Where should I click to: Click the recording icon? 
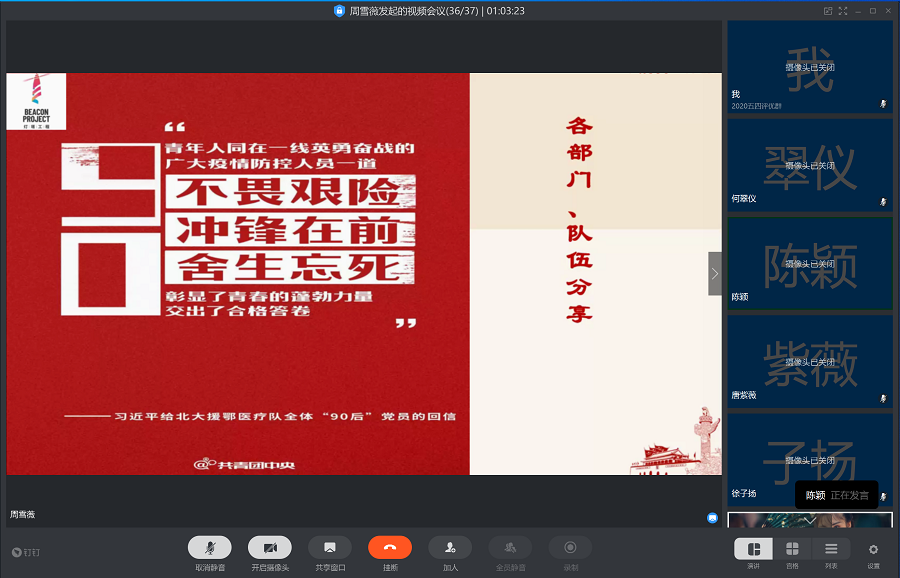pos(569,548)
